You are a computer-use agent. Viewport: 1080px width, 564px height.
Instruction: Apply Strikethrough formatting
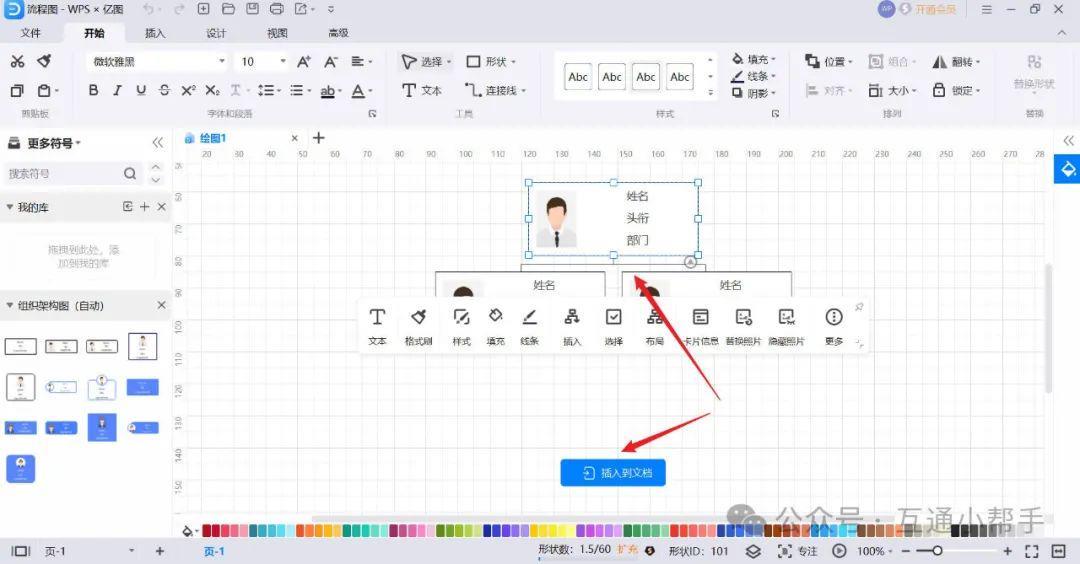click(x=164, y=90)
